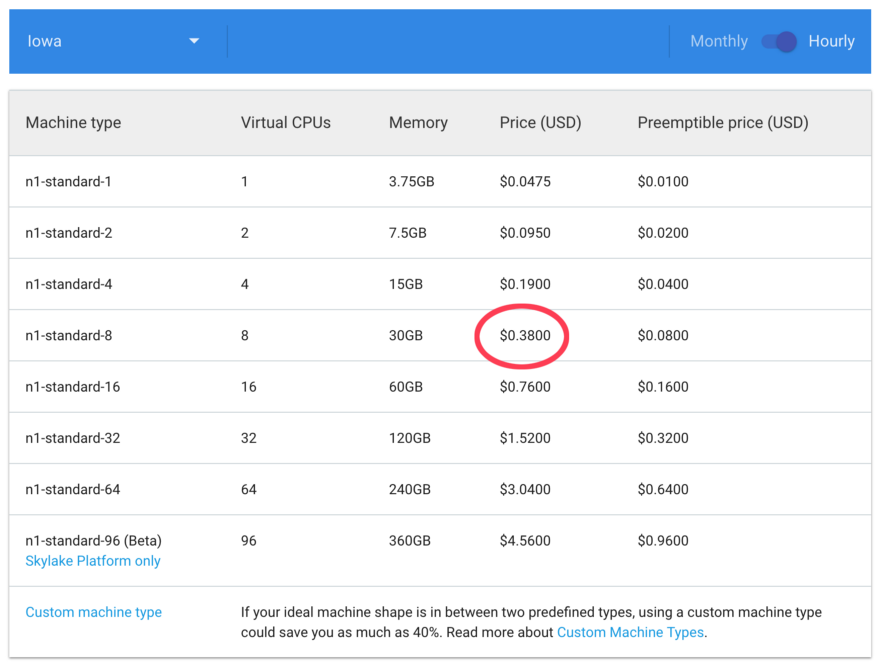The width and height of the screenshot is (880, 668).
Task: Follow the Custom machine type link
Action: pos(93,612)
